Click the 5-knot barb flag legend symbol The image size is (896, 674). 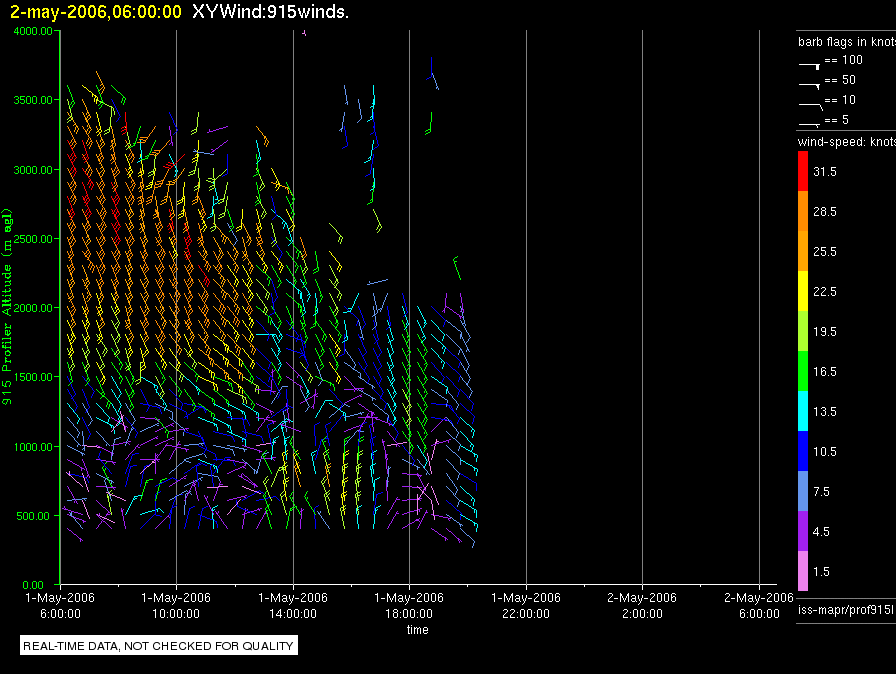(x=810, y=122)
